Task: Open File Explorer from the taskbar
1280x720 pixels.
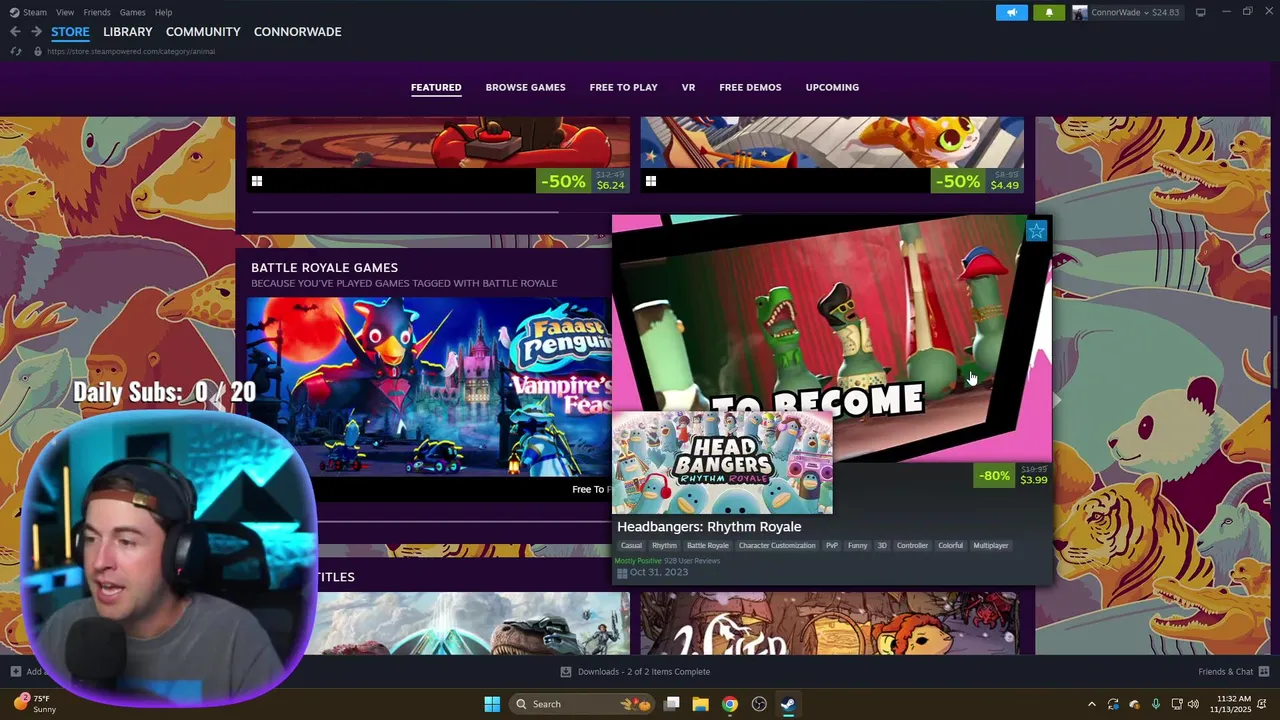Action: 700,704
